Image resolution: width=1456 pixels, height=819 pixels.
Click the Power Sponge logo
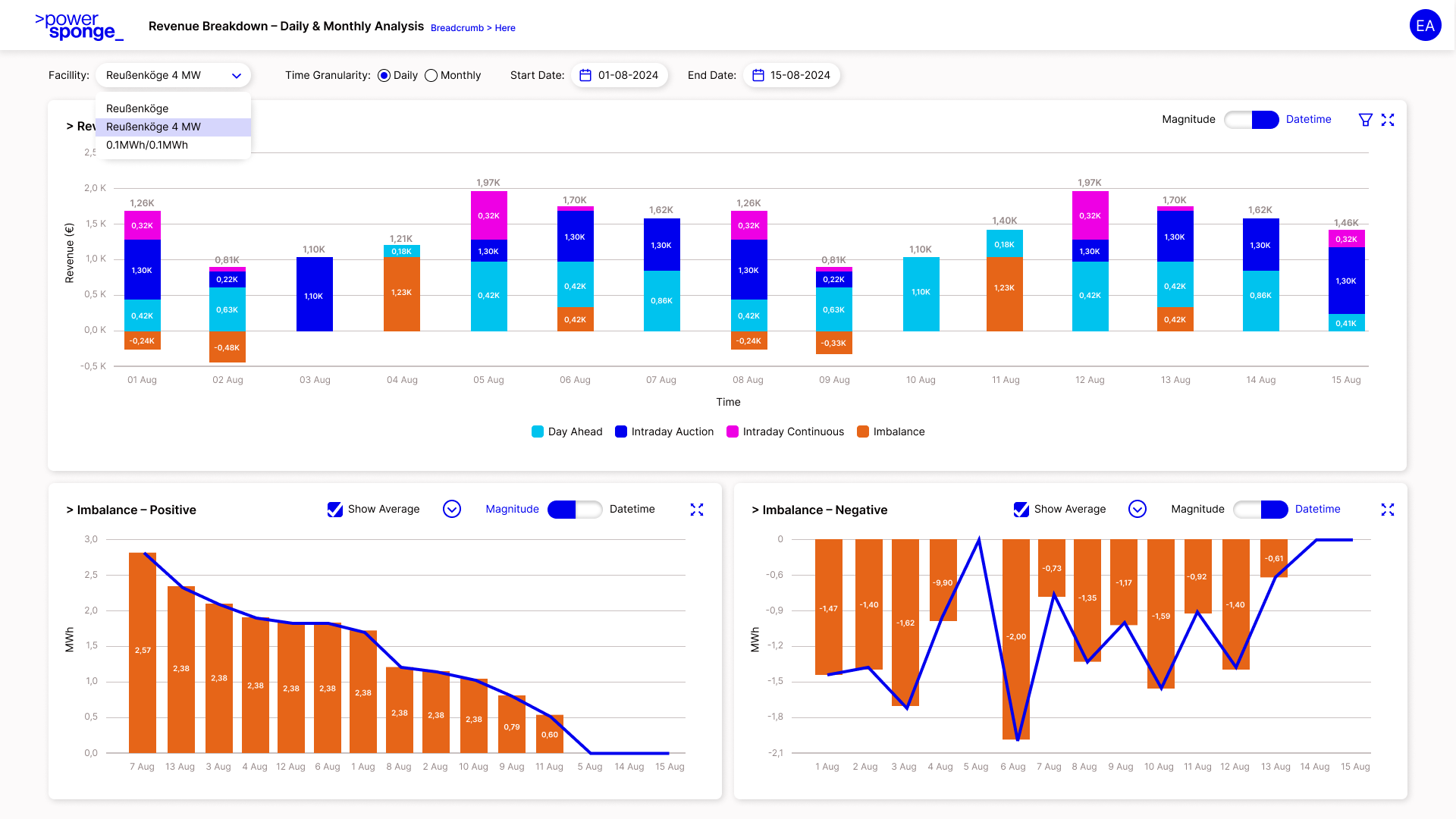[x=79, y=26]
